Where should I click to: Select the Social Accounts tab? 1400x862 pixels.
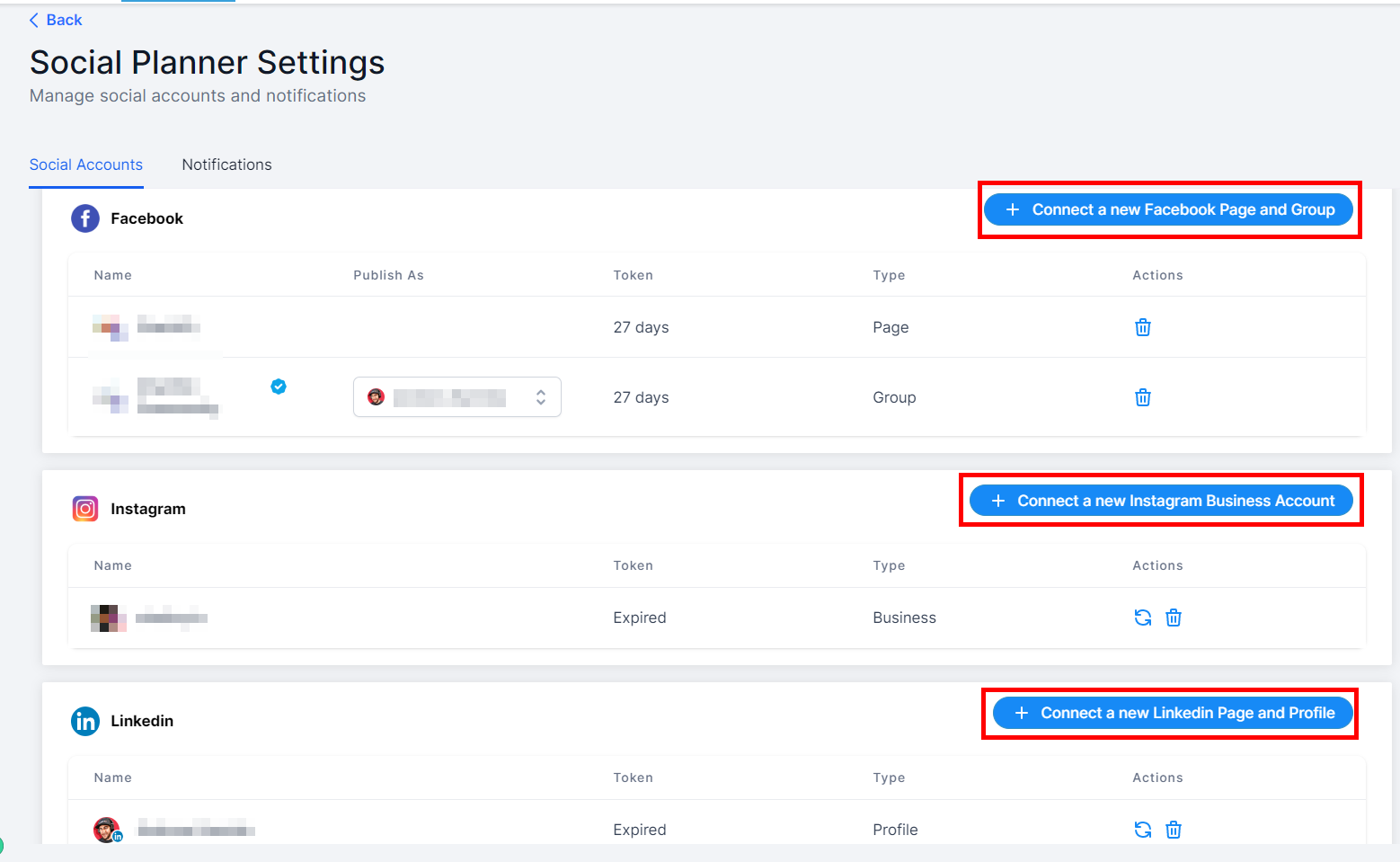(x=86, y=164)
